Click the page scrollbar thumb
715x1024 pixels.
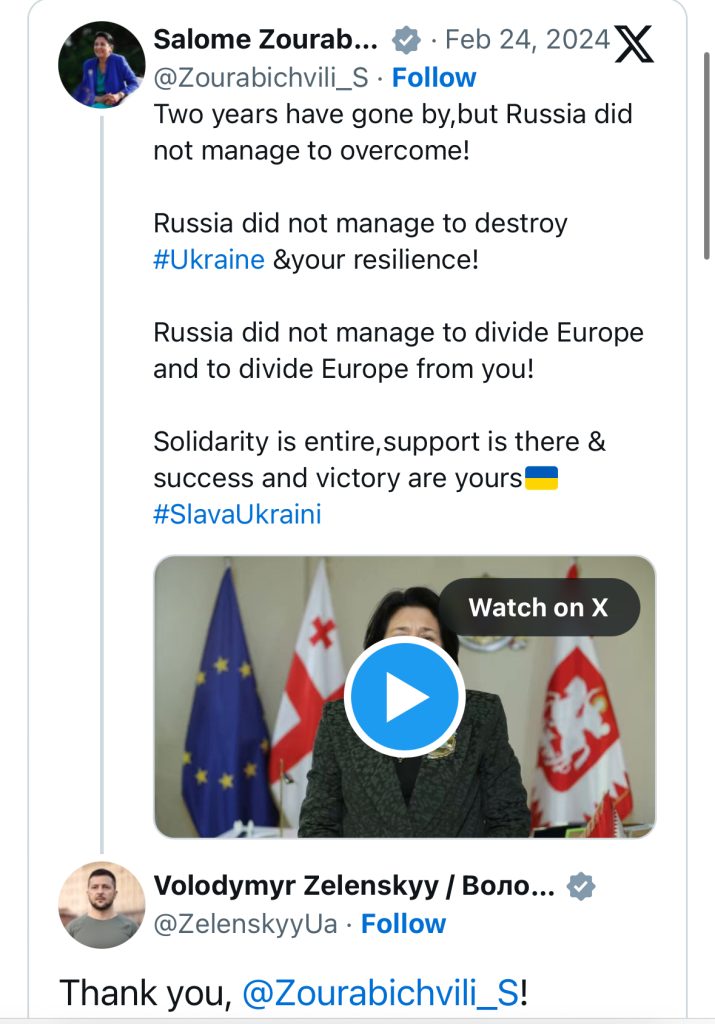pos(706,155)
